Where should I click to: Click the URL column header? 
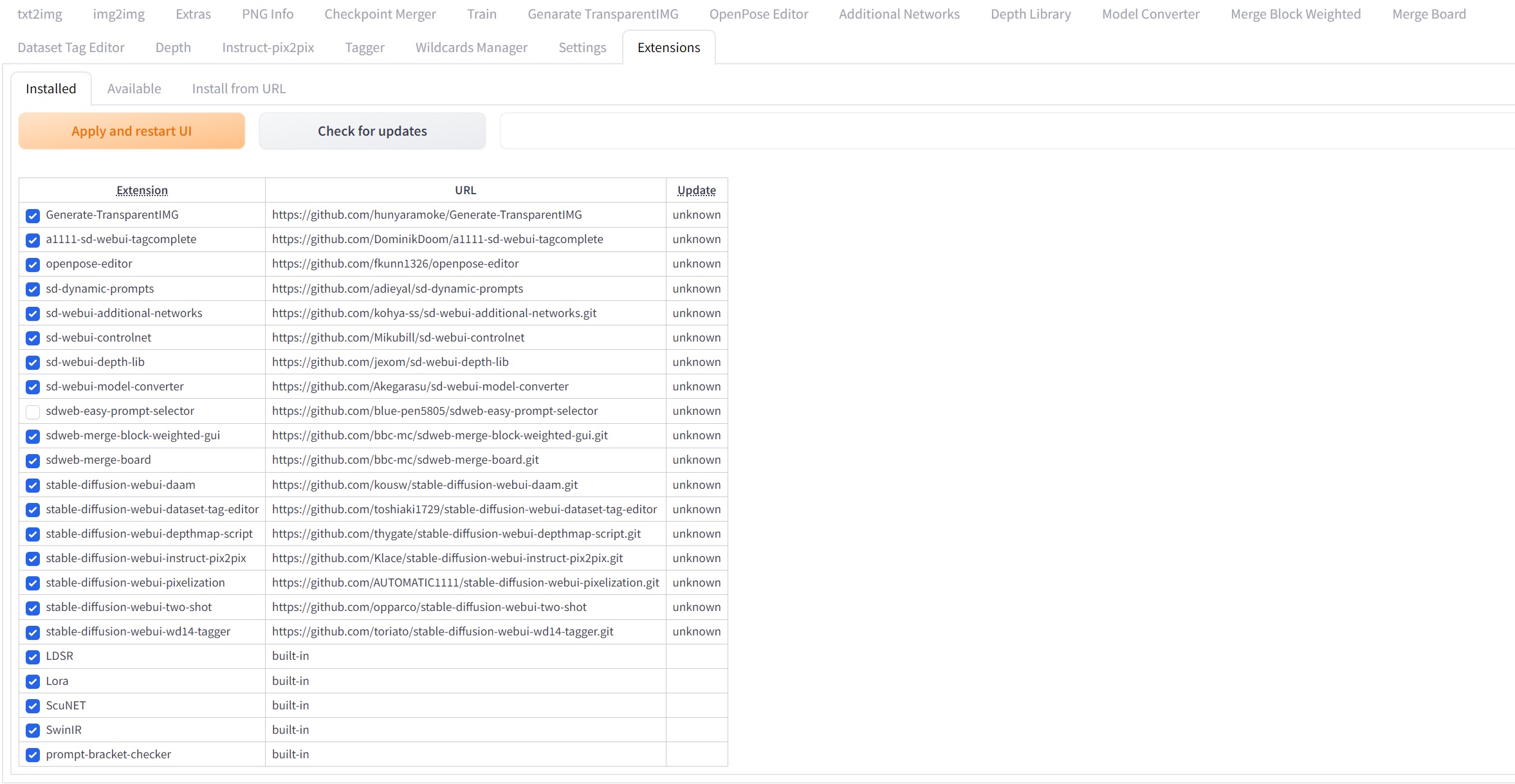point(466,190)
